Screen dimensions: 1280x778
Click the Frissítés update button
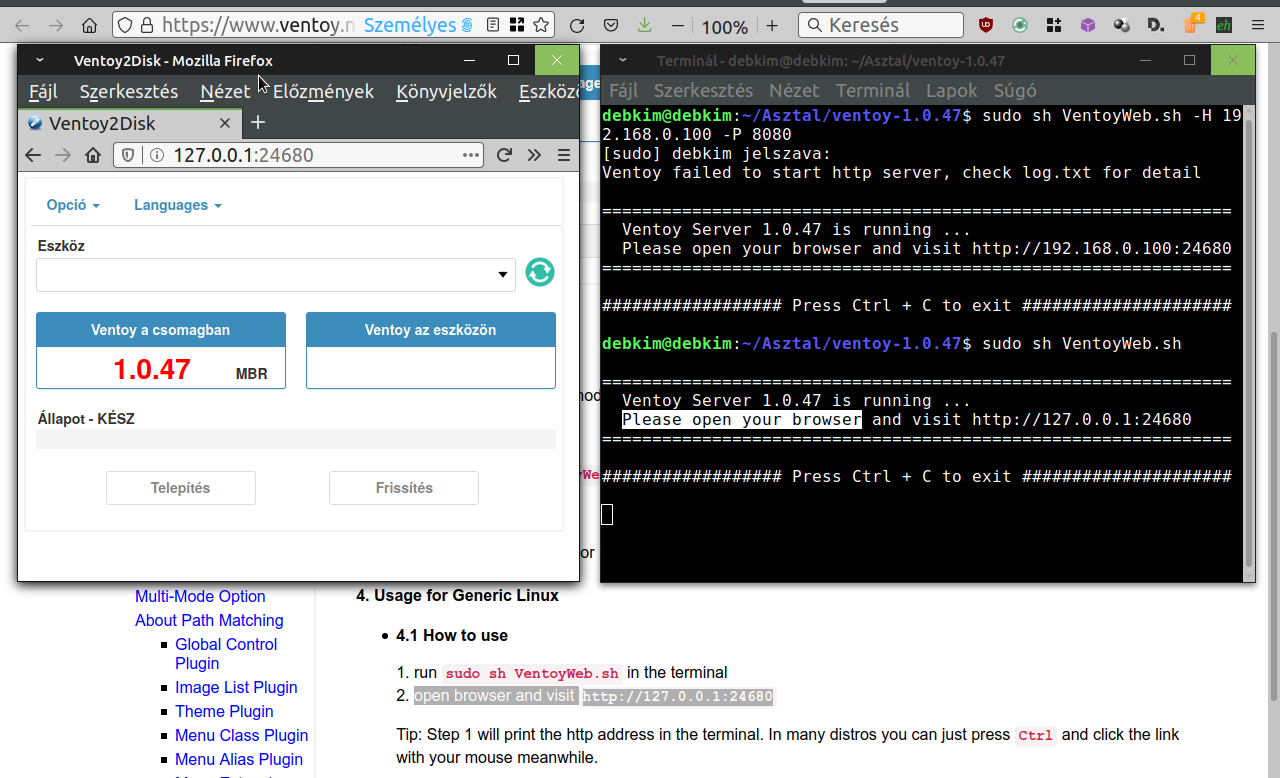[404, 488]
